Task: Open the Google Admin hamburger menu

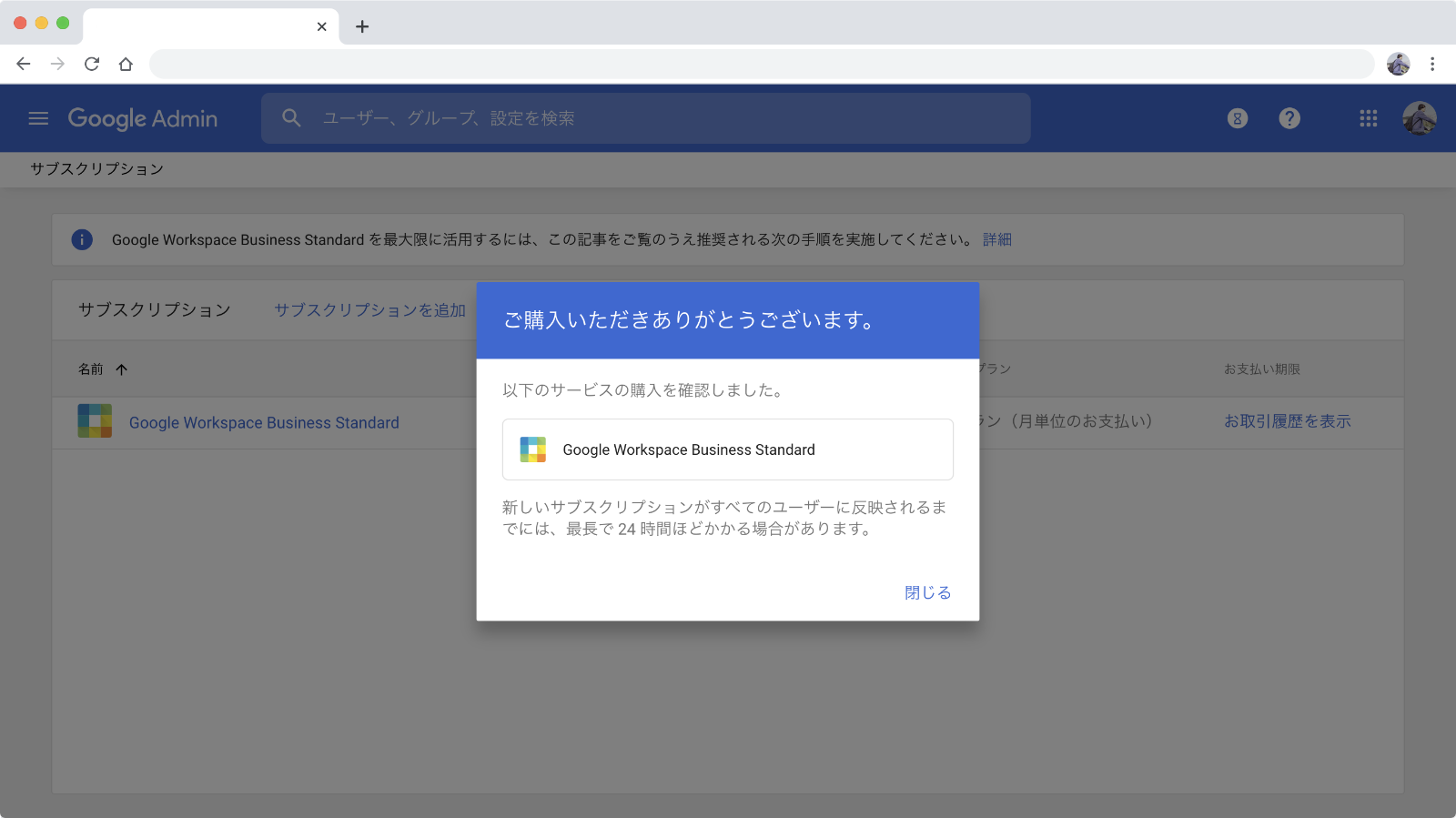Action: pyautogui.click(x=38, y=118)
